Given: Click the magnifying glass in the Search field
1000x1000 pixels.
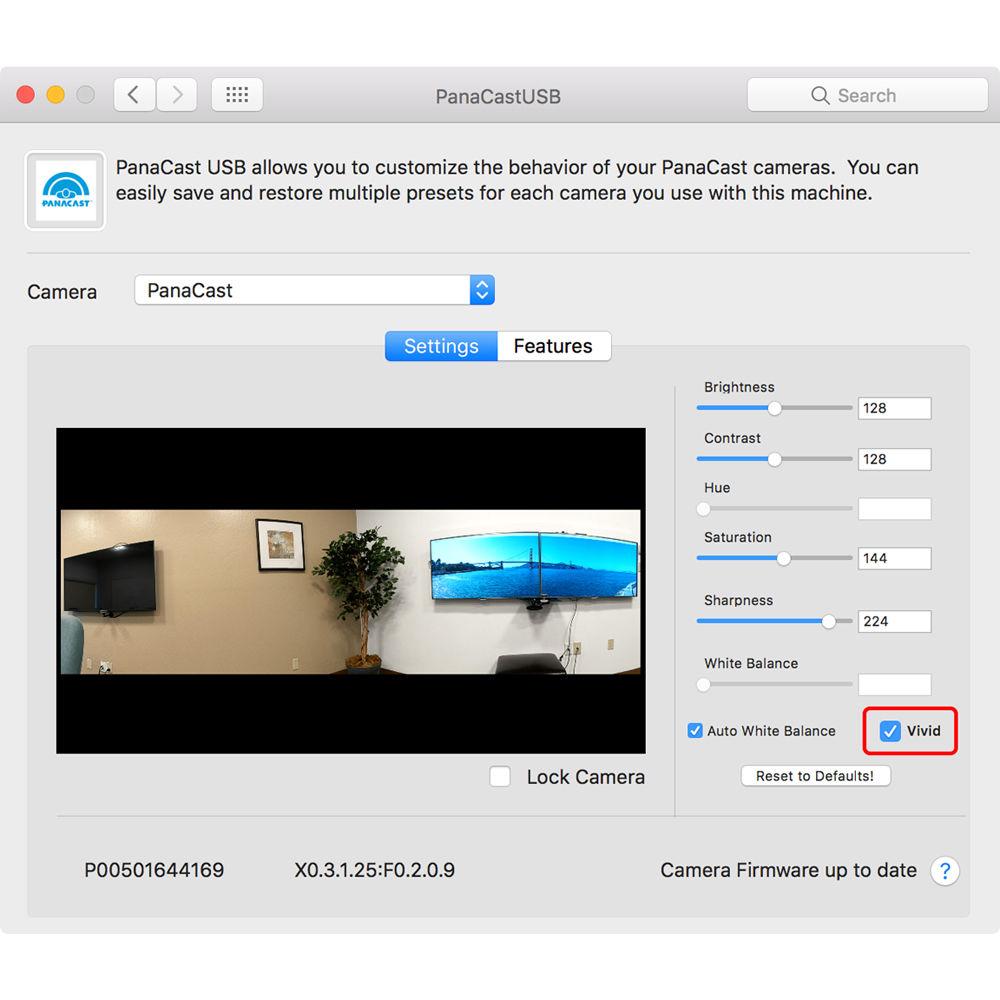Looking at the screenshot, I should pos(820,95).
